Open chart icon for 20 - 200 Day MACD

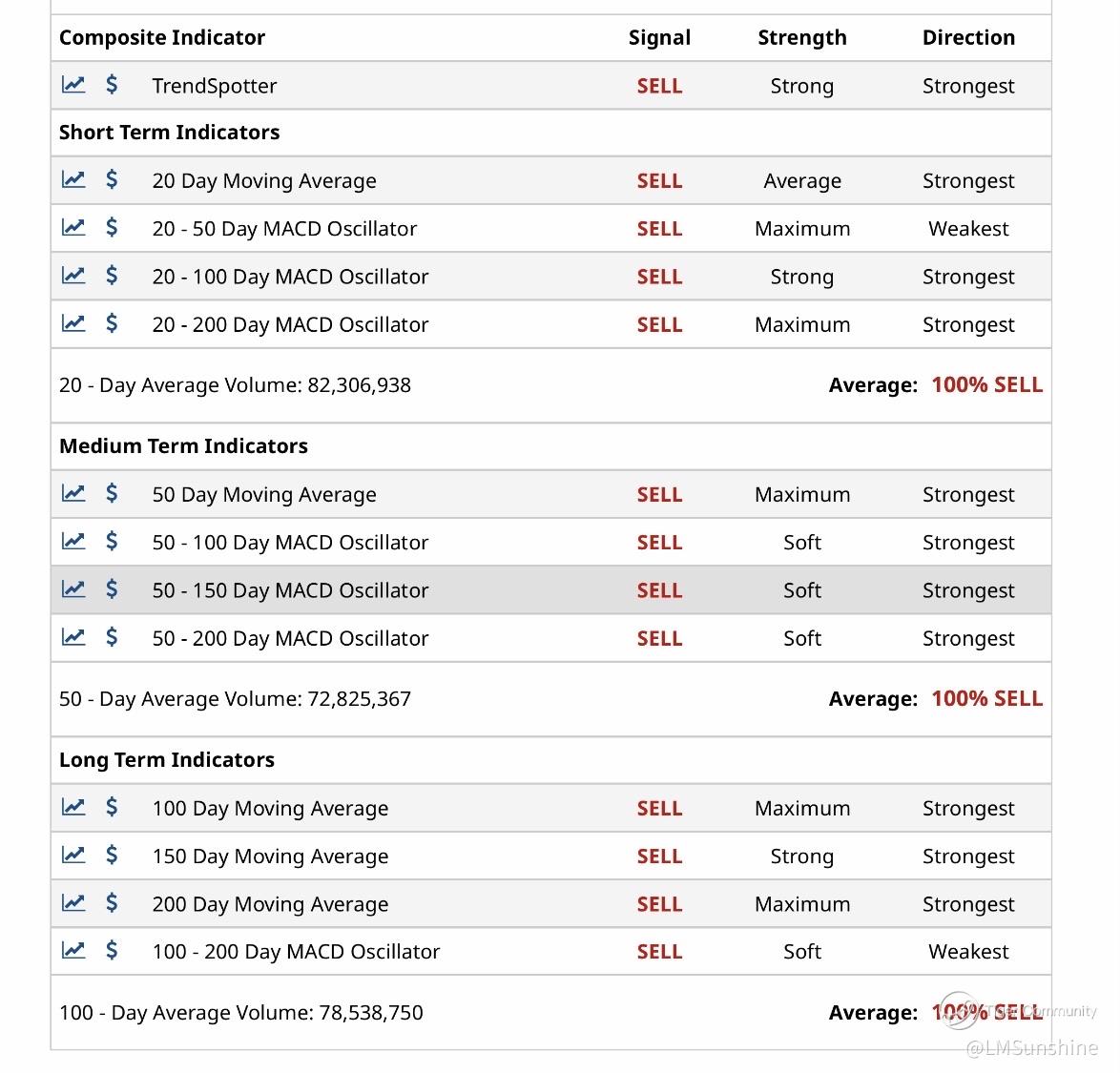[73, 323]
